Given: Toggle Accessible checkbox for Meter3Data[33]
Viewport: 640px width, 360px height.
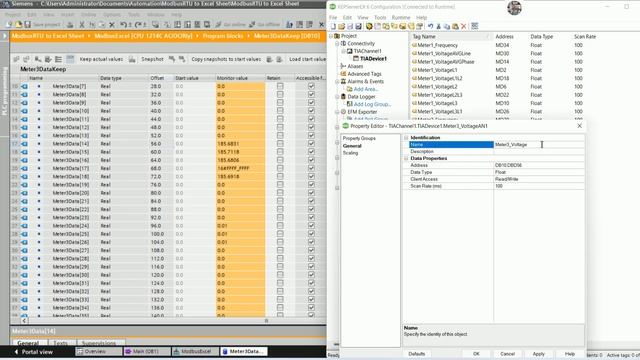Looking at the screenshot, I should [x=311, y=300].
